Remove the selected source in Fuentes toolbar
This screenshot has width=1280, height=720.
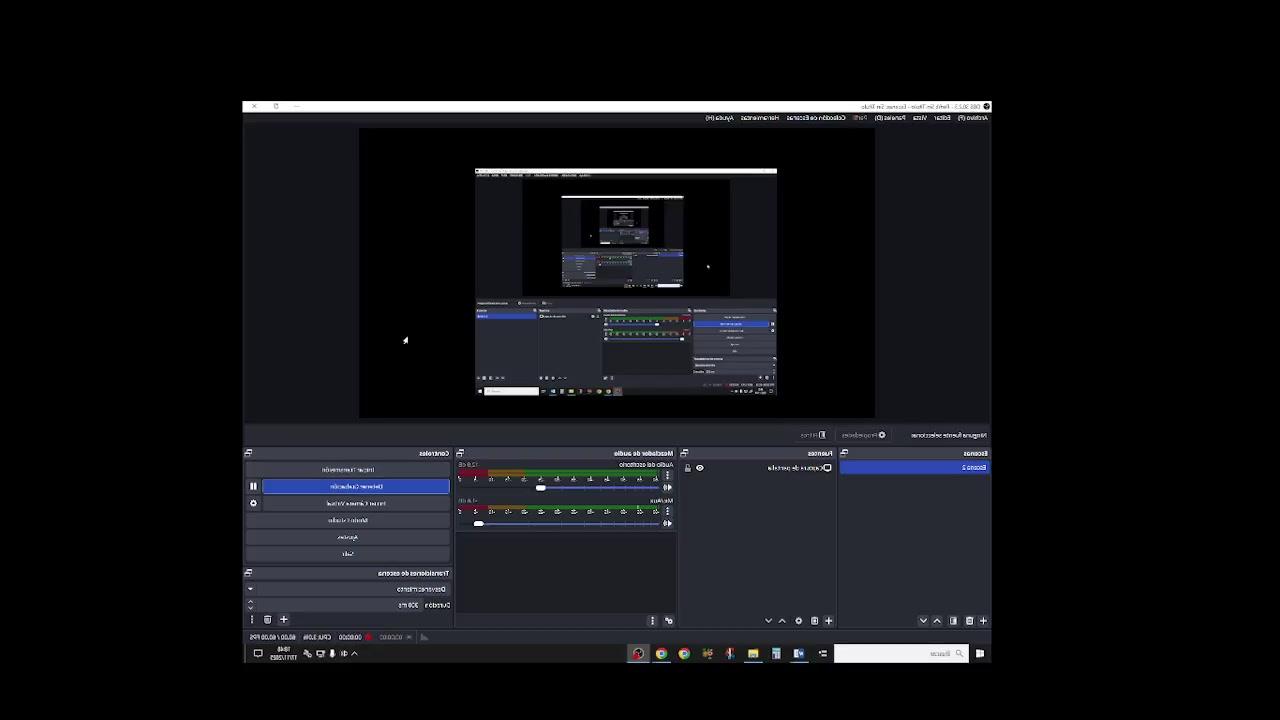(814, 620)
